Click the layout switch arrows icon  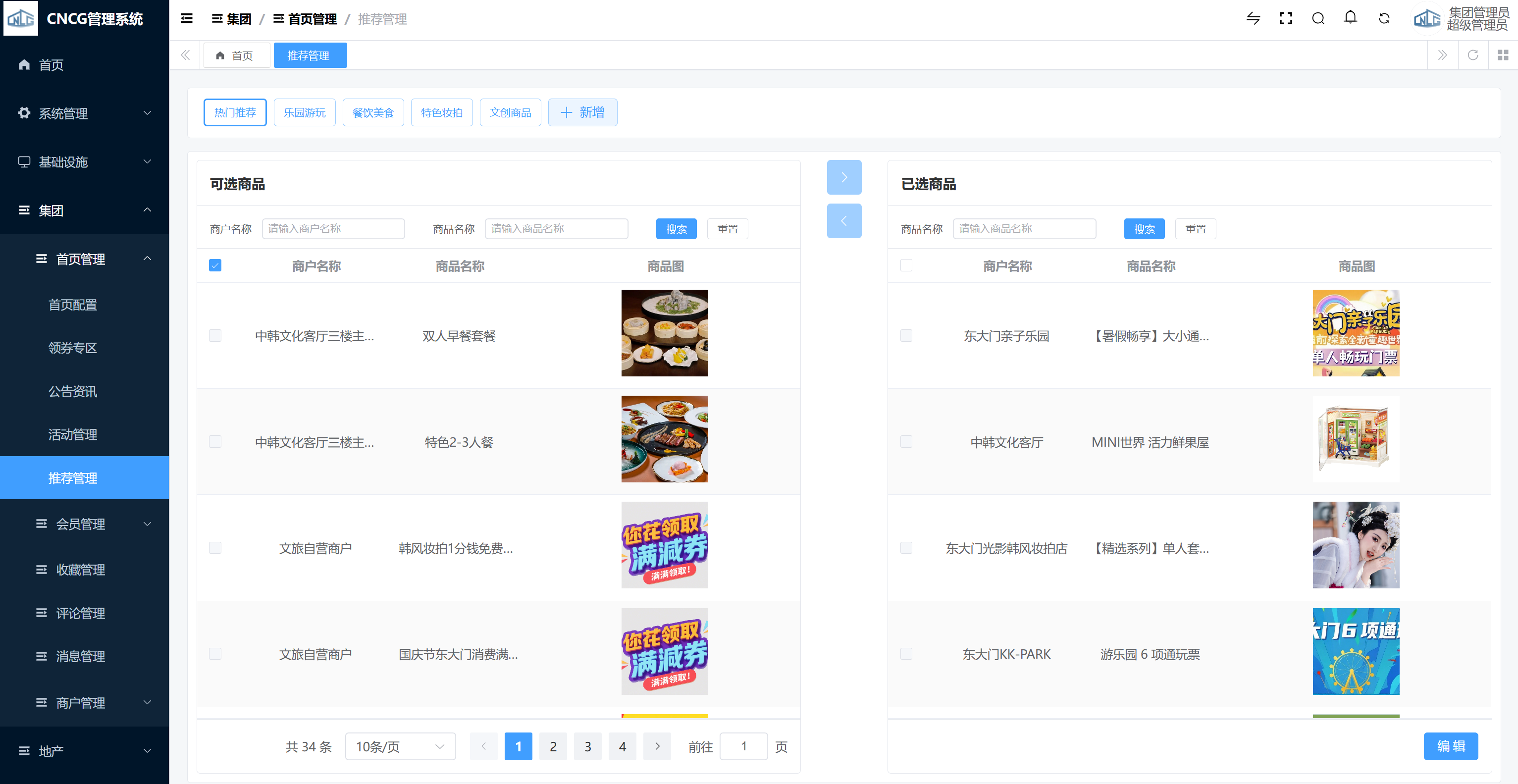point(1253,19)
